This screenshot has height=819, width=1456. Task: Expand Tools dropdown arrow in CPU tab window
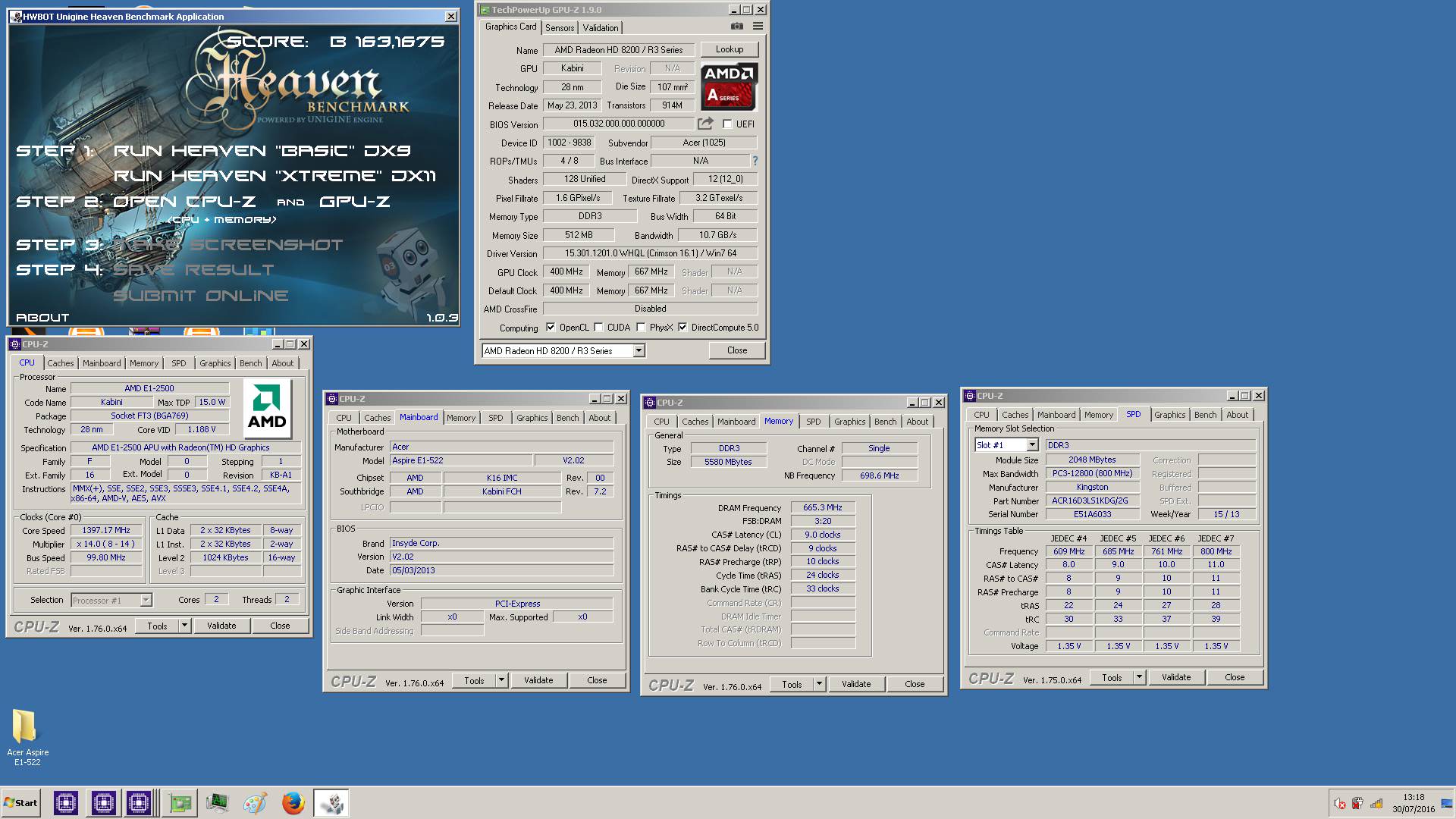click(x=184, y=626)
